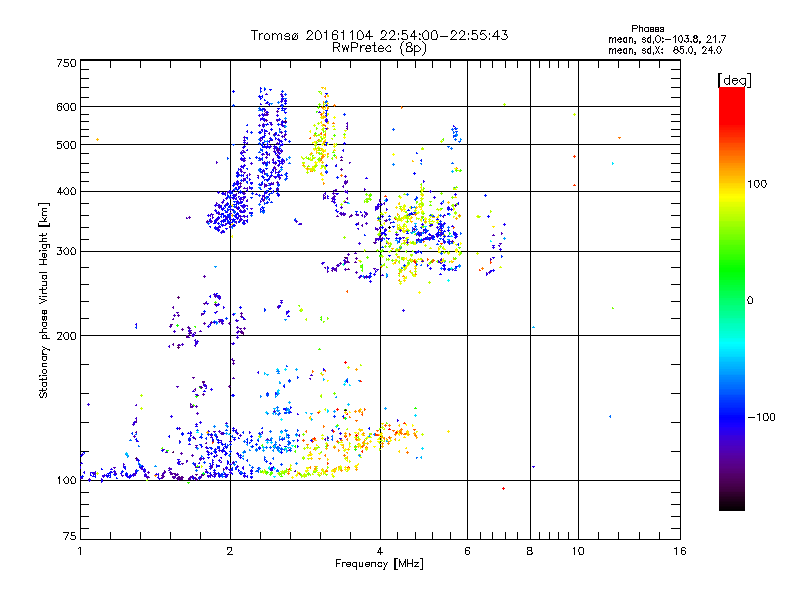
Task: Click the 'mean, sd,X: 85.0, 24.0' statistic
Action: coord(665,50)
